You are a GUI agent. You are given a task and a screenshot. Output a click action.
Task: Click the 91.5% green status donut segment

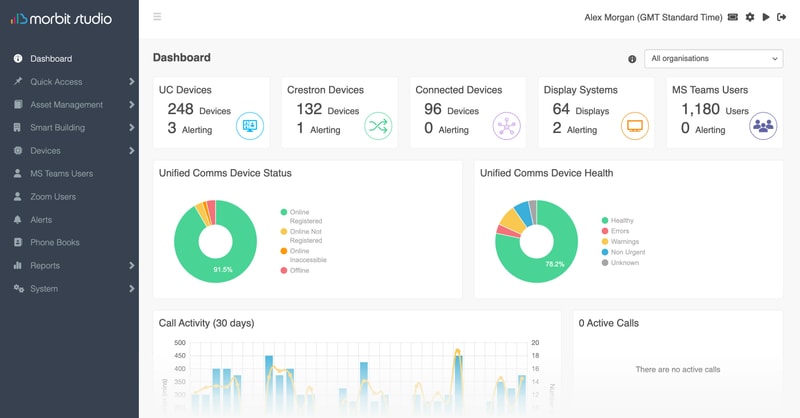click(x=223, y=269)
